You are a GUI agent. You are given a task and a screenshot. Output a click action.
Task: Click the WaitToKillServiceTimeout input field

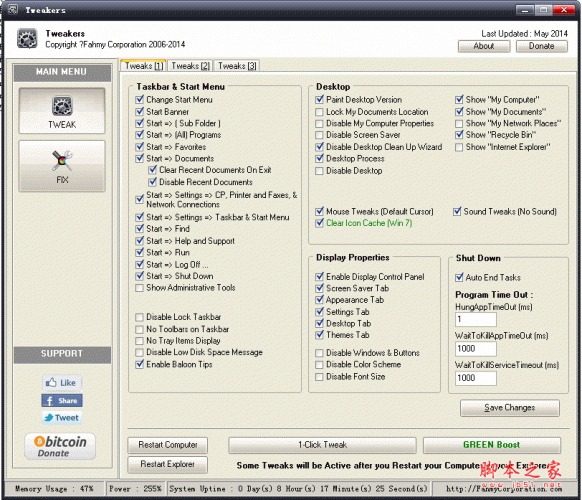click(x=476, y=378)
